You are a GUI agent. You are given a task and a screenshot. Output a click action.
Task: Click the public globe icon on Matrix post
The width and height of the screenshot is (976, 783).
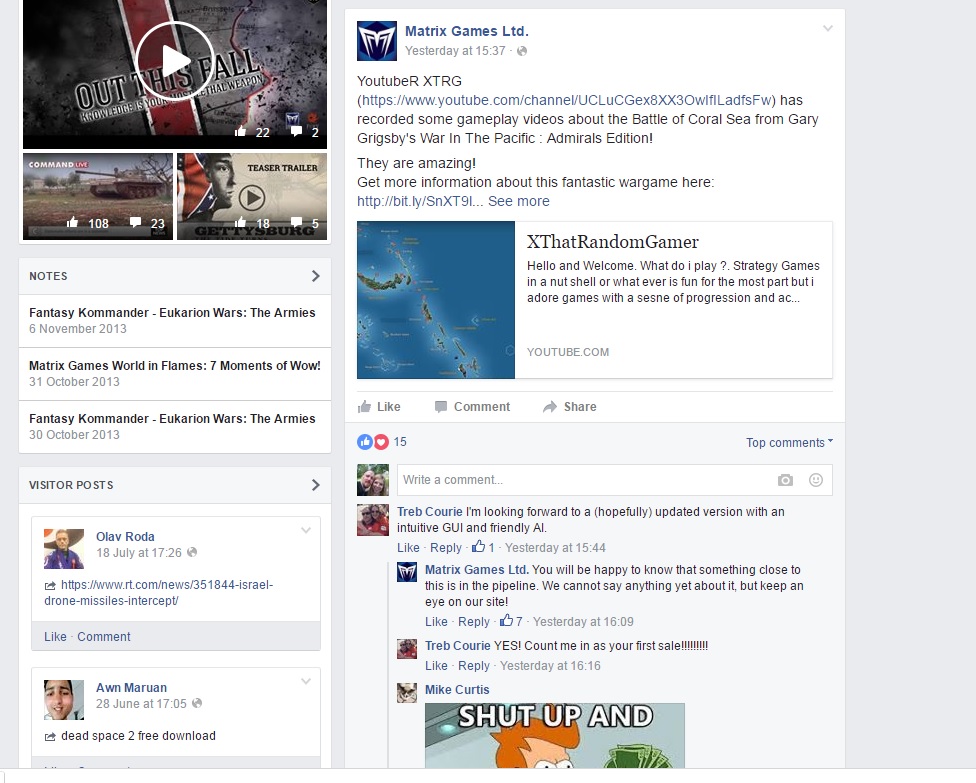522,51
